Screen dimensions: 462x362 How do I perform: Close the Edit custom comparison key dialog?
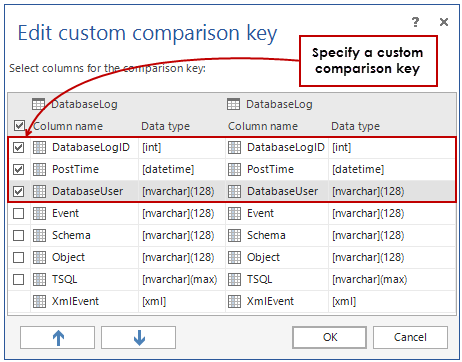click(x=444, y=22)
